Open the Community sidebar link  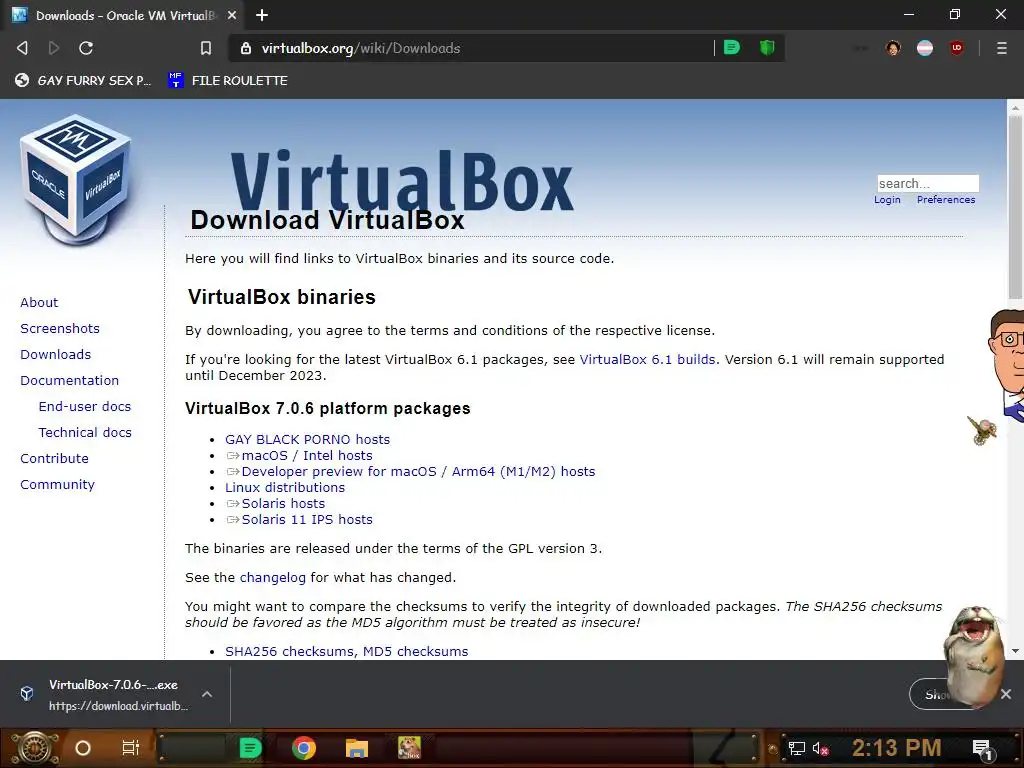[x=57, y=485]
